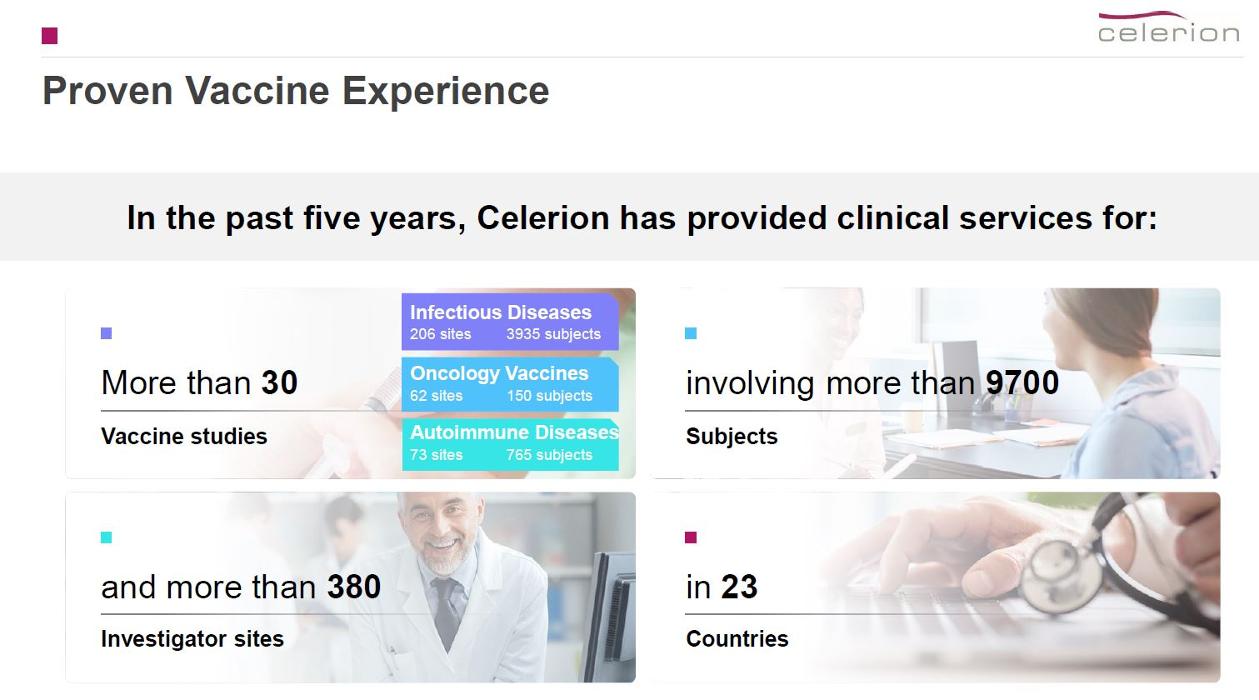
Task: Select the Autoimmune Diseases label
Action: coord(514,432)
